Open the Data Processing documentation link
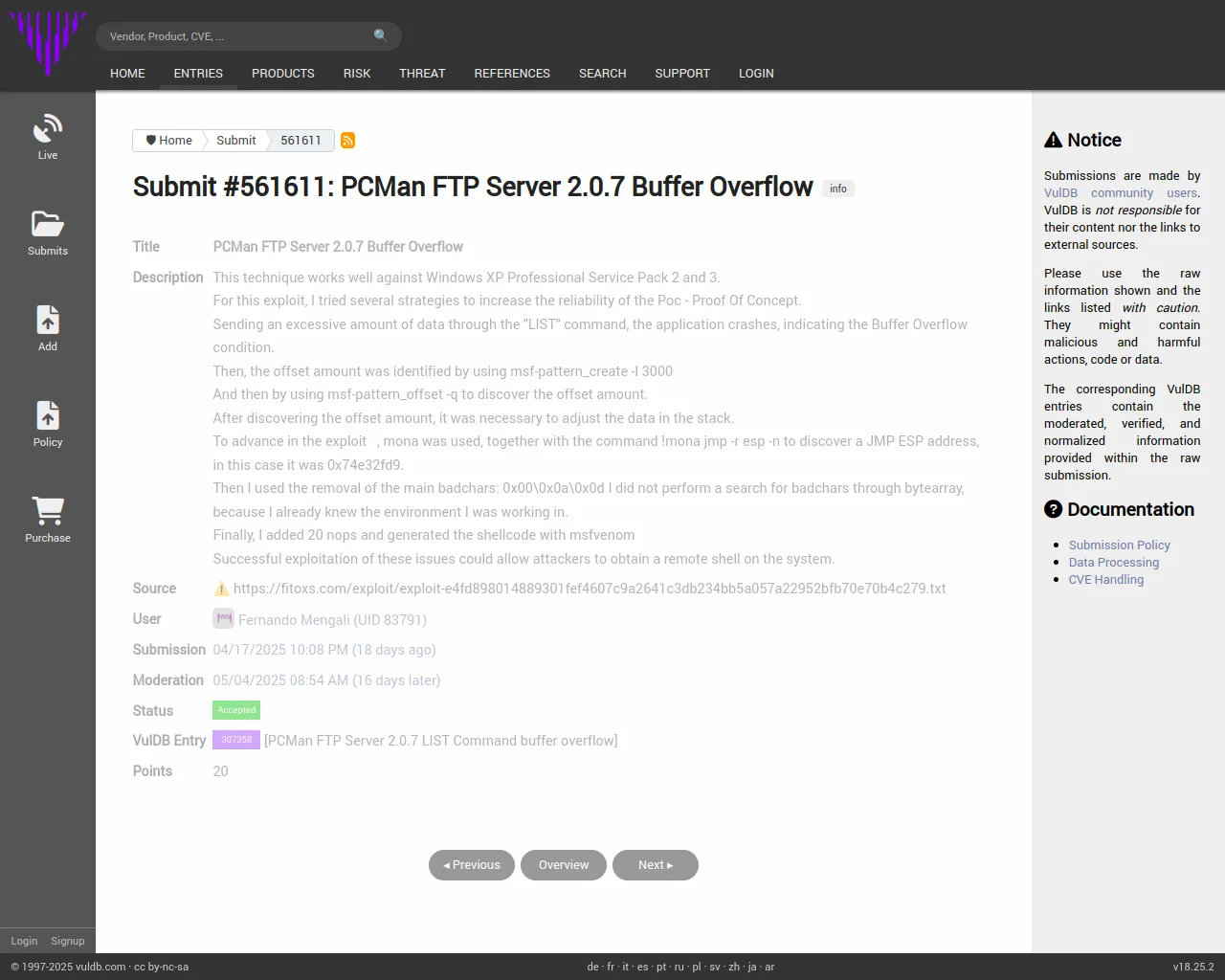Image resolution: width=1225 pixels, height=980 pixels. (1114, 563)
